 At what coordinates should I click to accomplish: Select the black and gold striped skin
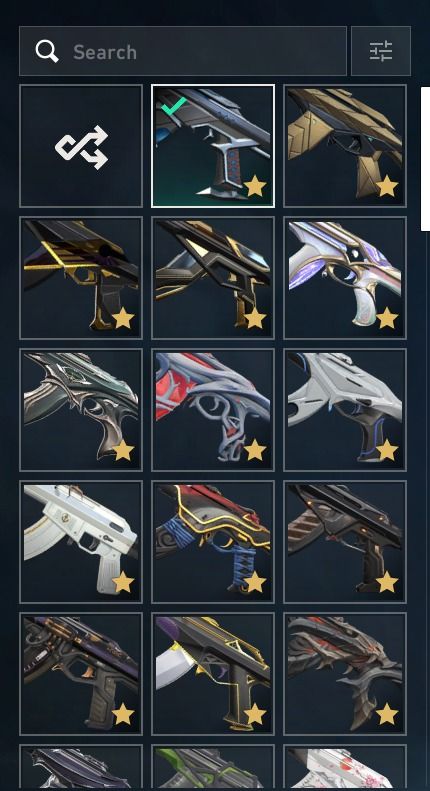81,278
